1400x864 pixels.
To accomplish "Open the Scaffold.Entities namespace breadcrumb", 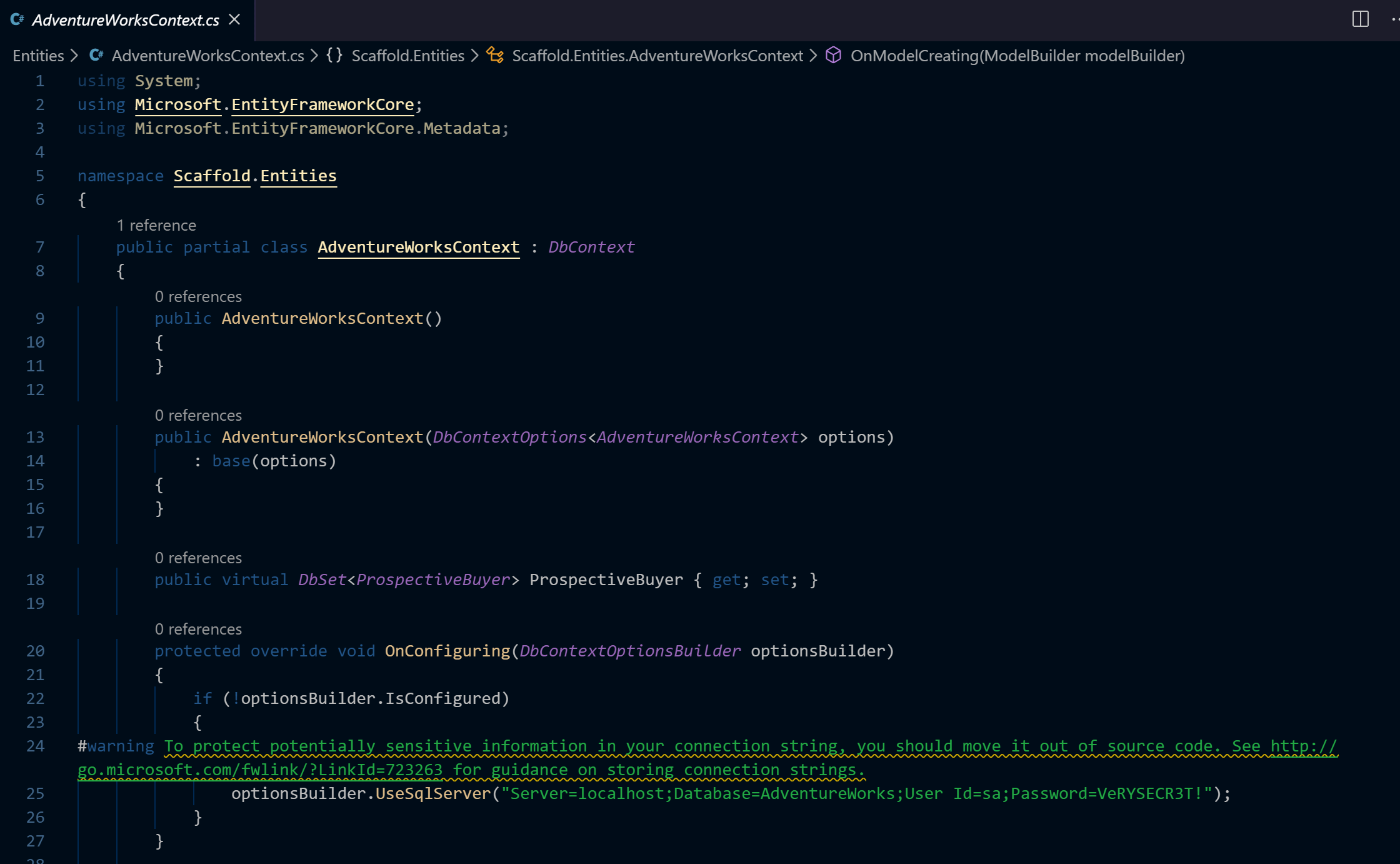I will (x=407, y=56).
